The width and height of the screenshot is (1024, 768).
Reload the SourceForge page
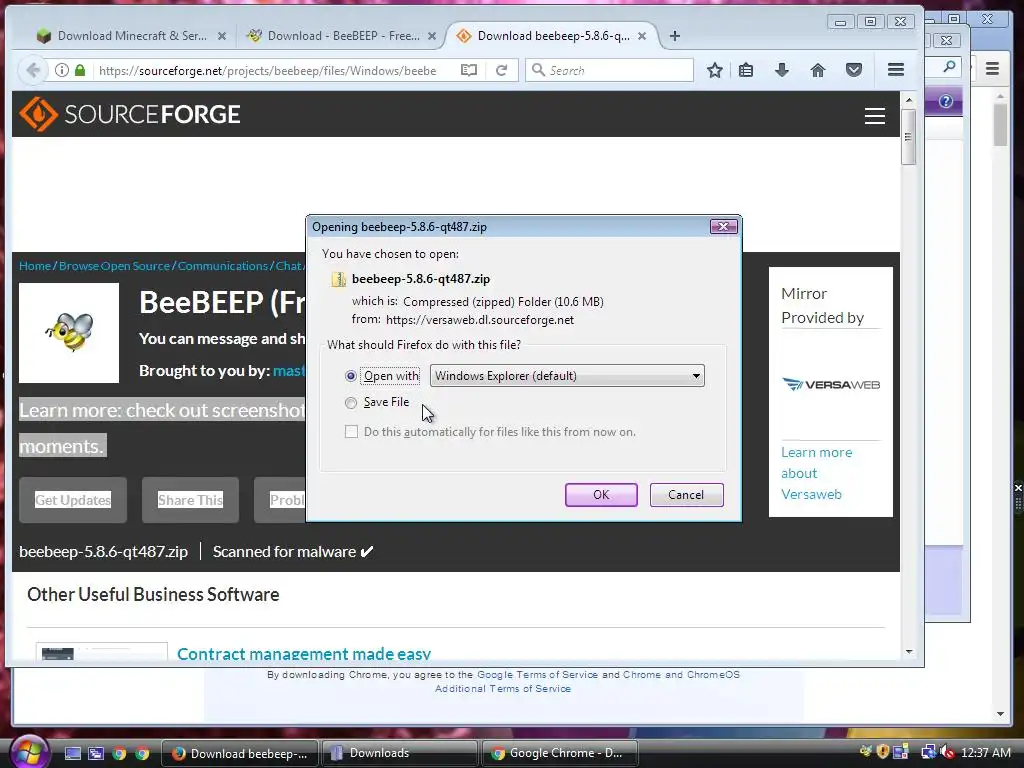[x=501, y=71]
